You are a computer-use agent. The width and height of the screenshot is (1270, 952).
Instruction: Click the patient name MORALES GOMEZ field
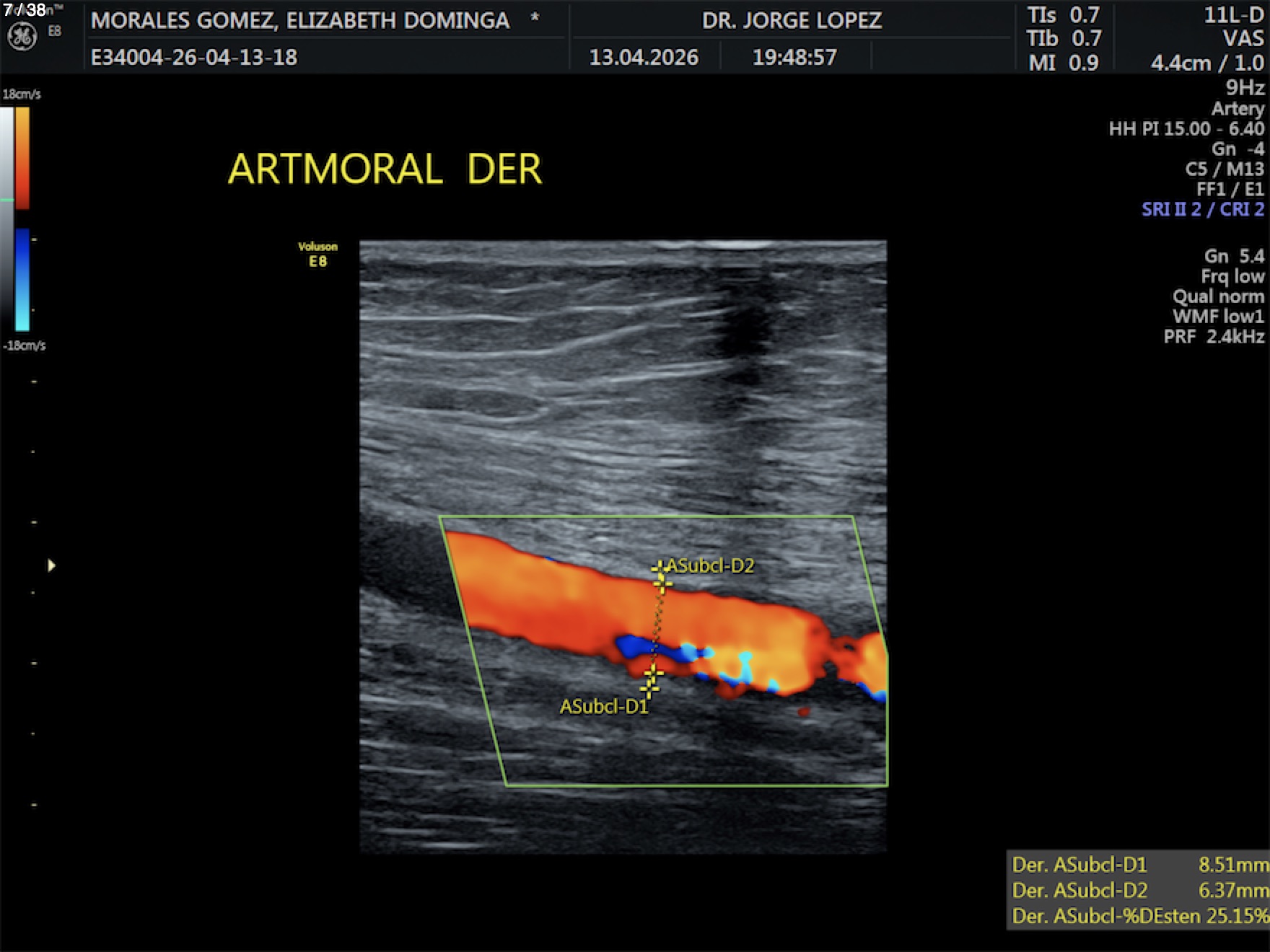click(x=300, y=20)
